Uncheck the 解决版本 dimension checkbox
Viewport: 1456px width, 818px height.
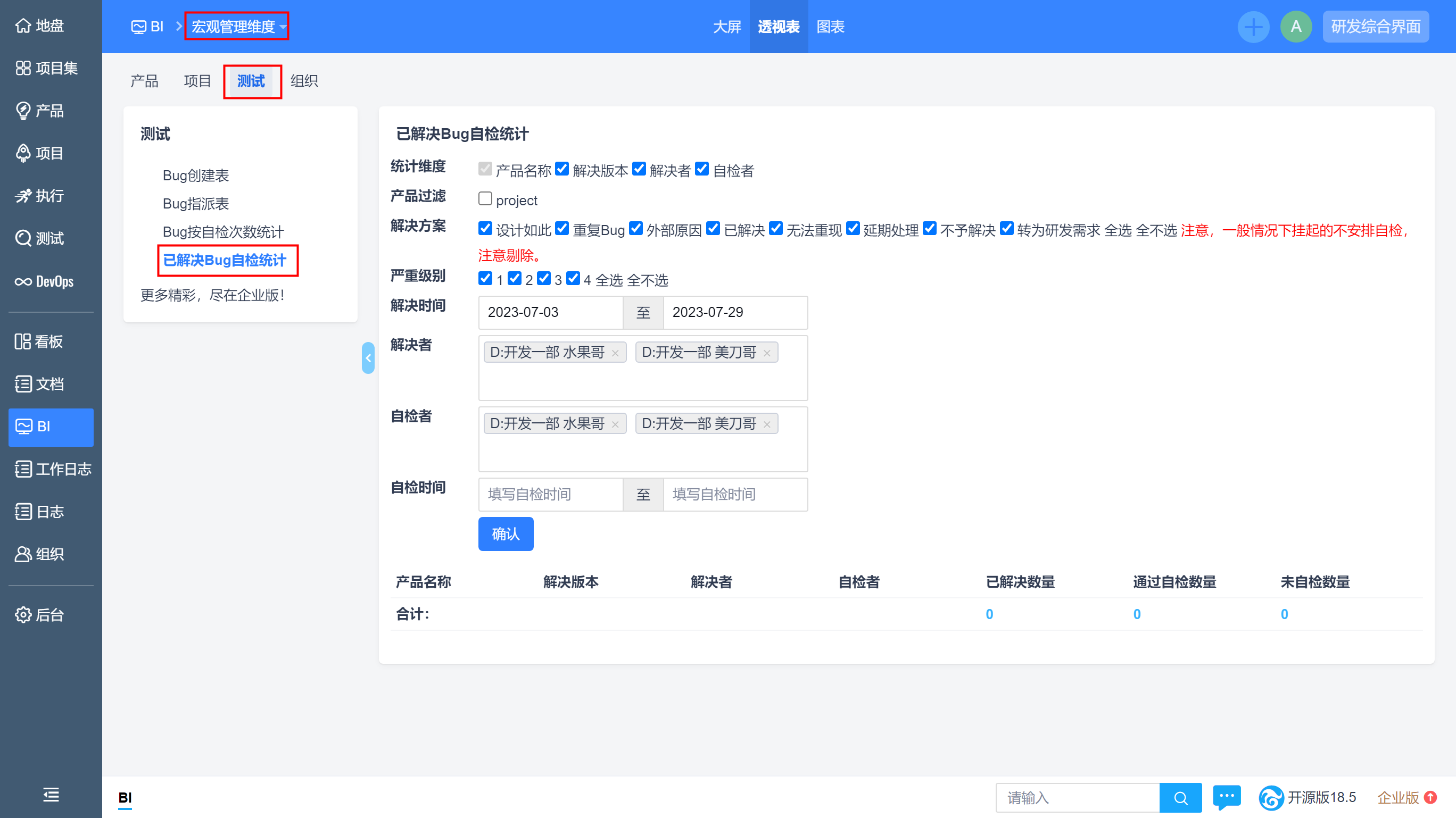pyautogui.click(x=562, y=169)
